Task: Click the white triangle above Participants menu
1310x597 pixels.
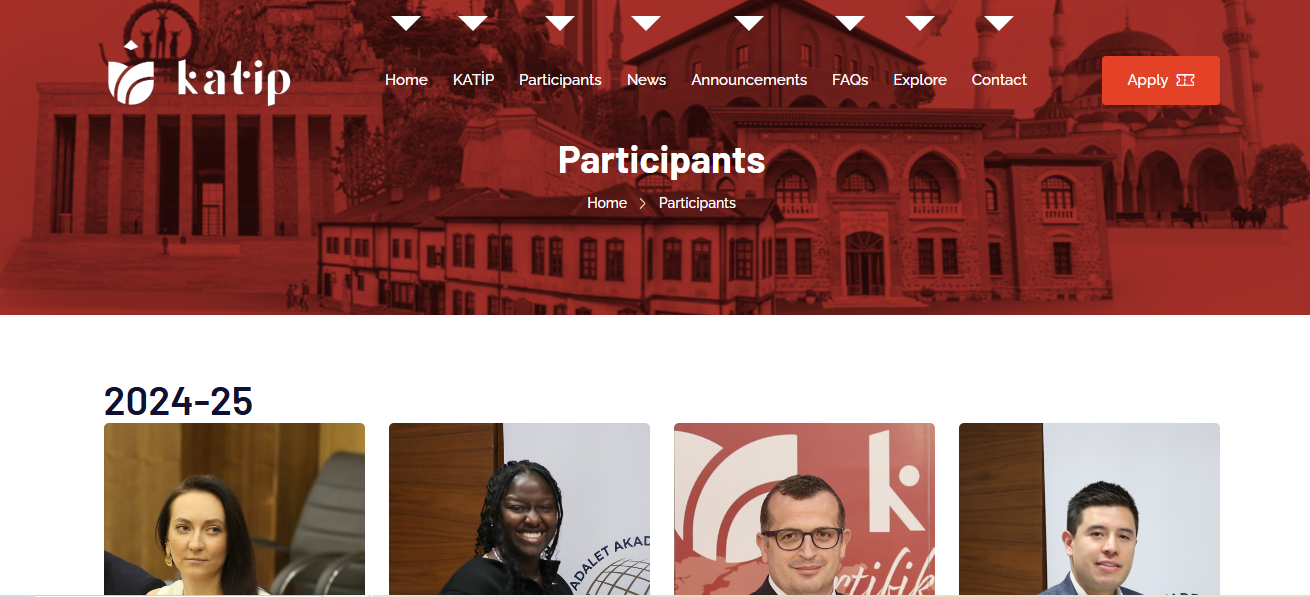Action: tap(560, 23)
